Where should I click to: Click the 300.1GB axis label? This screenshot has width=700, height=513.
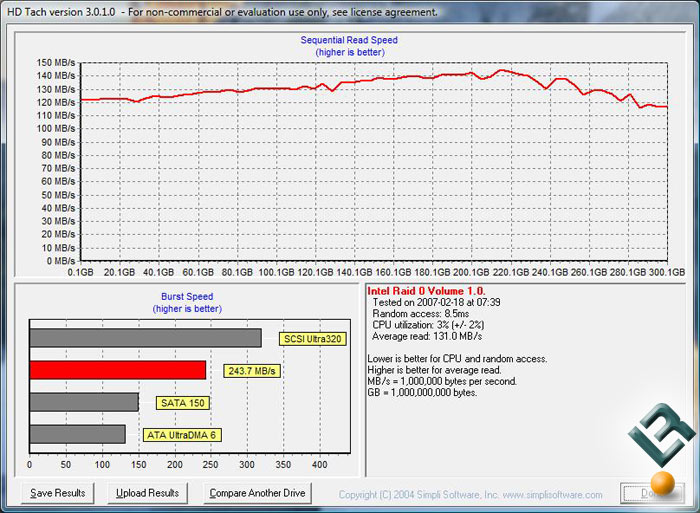coord(667,272)
